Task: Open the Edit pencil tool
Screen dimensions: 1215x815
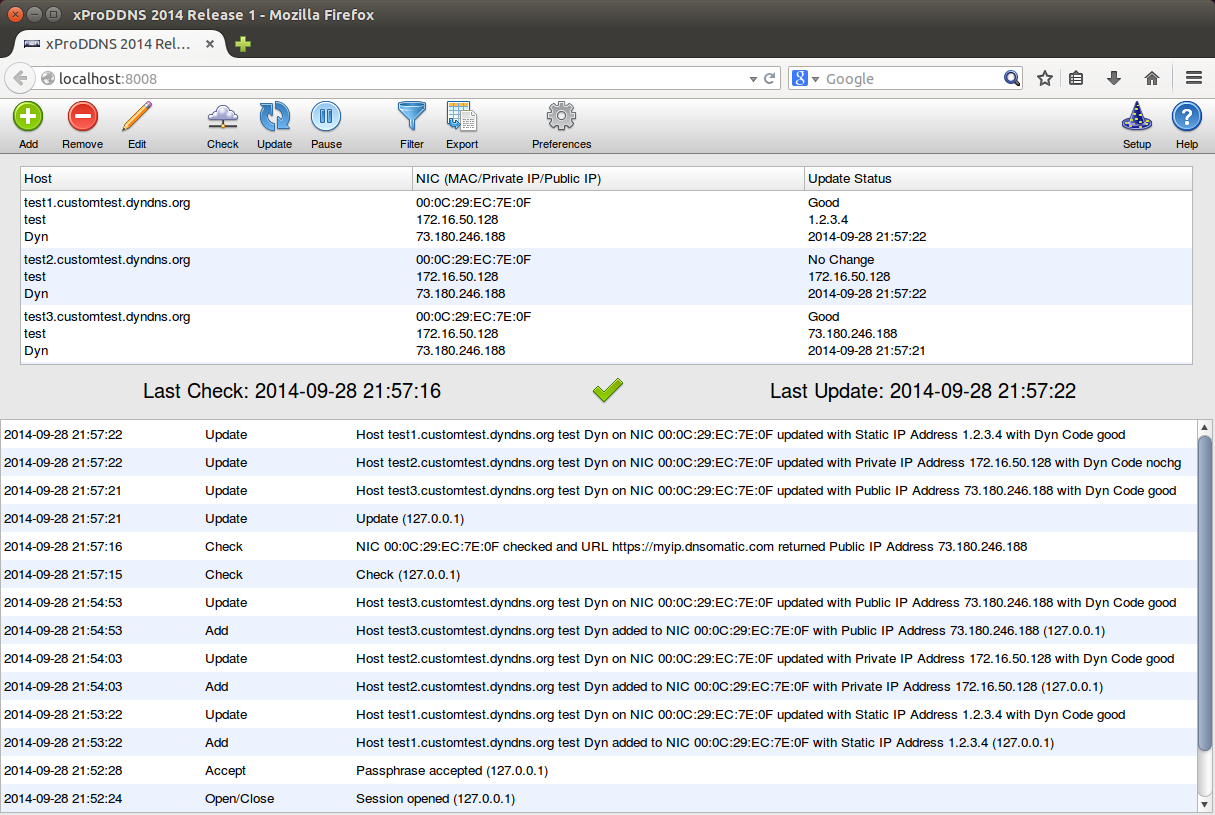Action: tap(137, 117)
